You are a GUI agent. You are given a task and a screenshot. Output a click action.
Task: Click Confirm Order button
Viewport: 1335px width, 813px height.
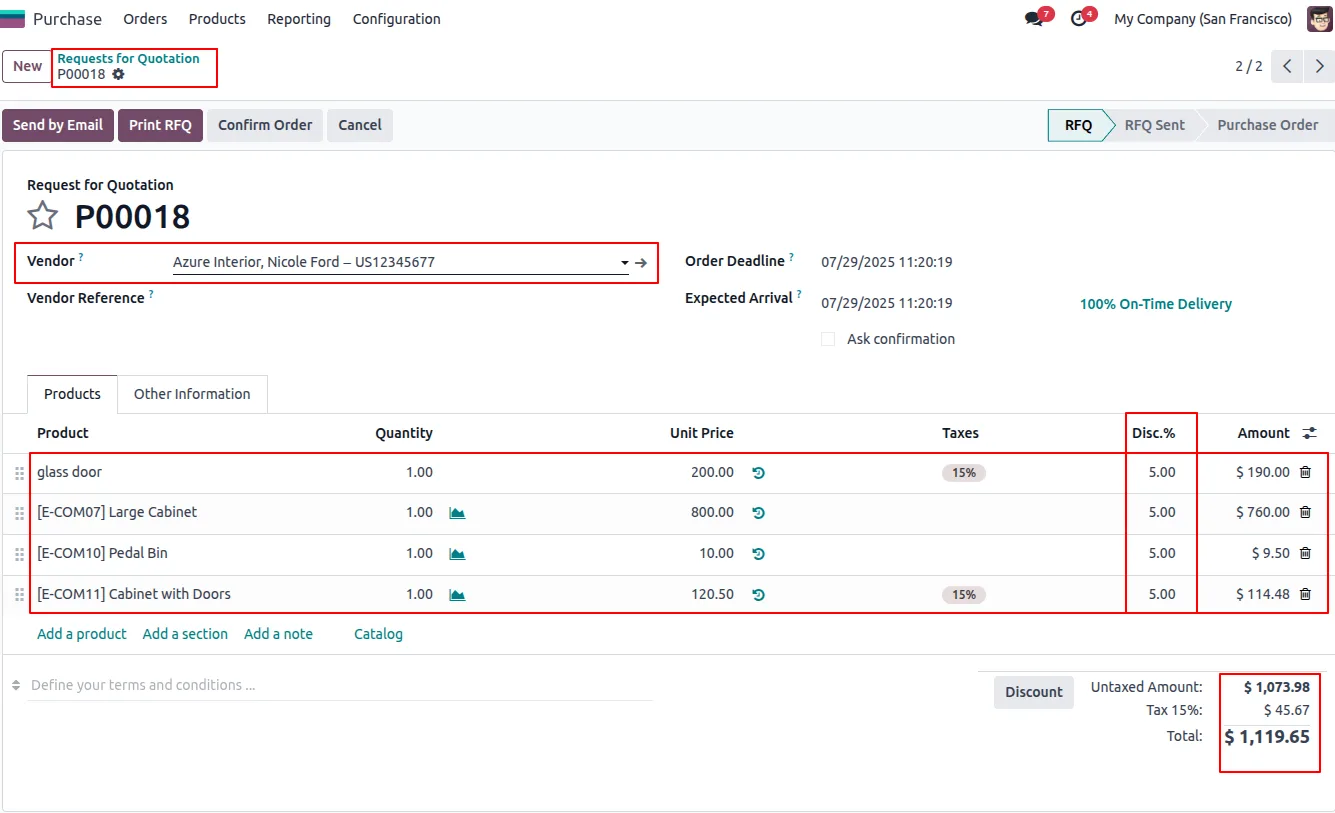265,125
